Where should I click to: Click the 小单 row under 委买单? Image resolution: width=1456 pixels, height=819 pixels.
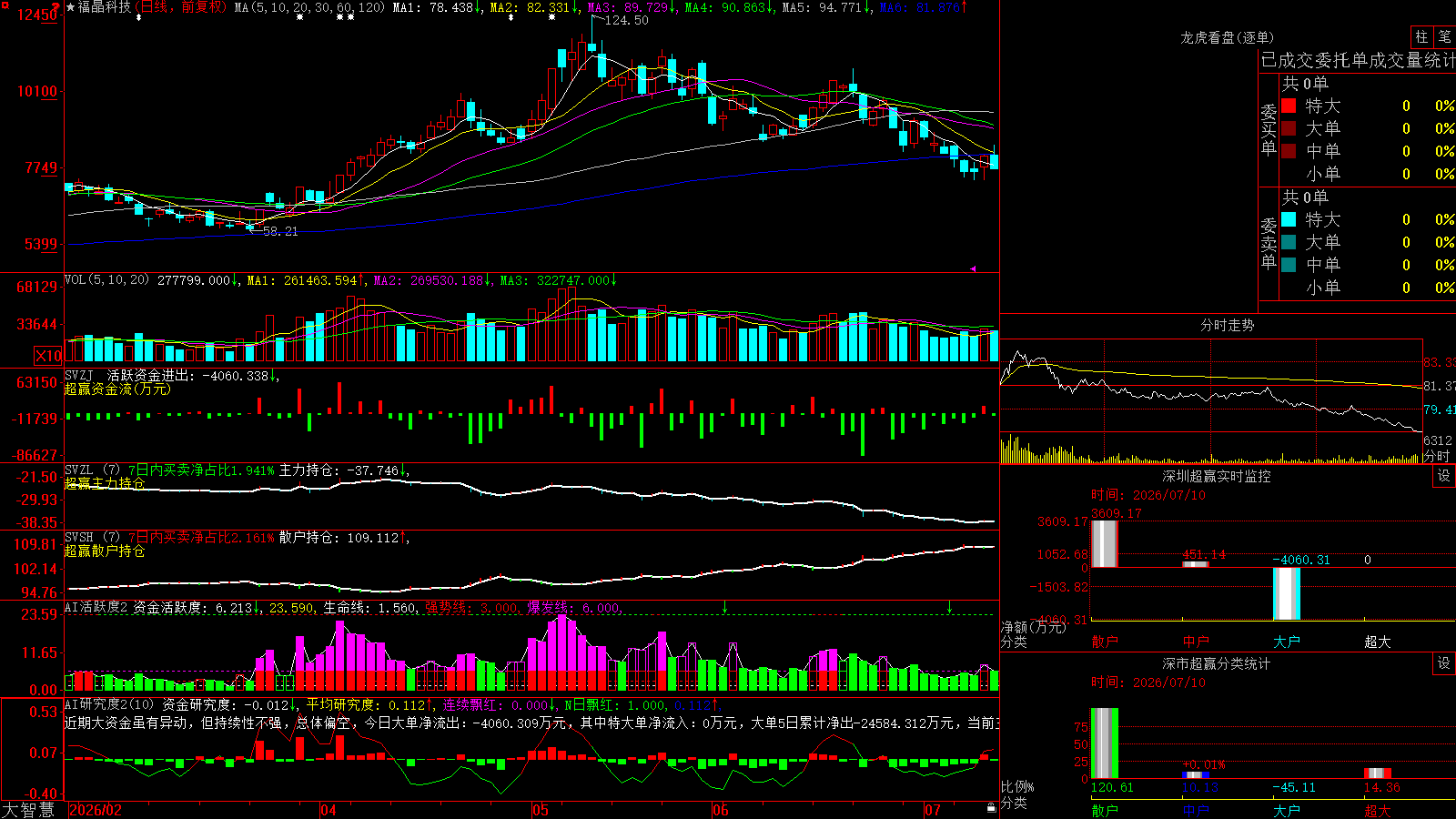pos(1369,174)
